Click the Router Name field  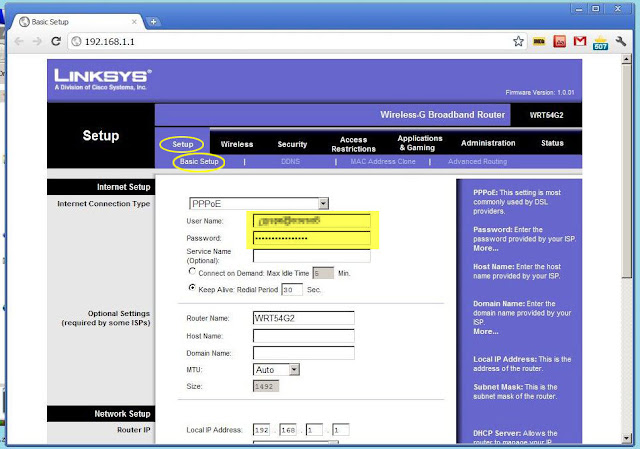click(304, 318)
